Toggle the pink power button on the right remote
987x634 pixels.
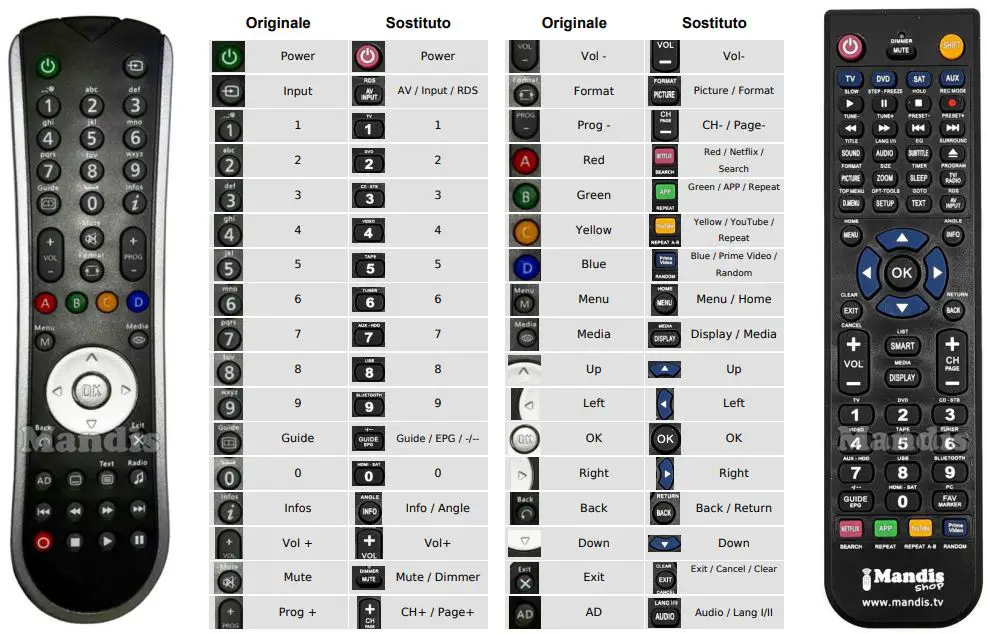850,45
